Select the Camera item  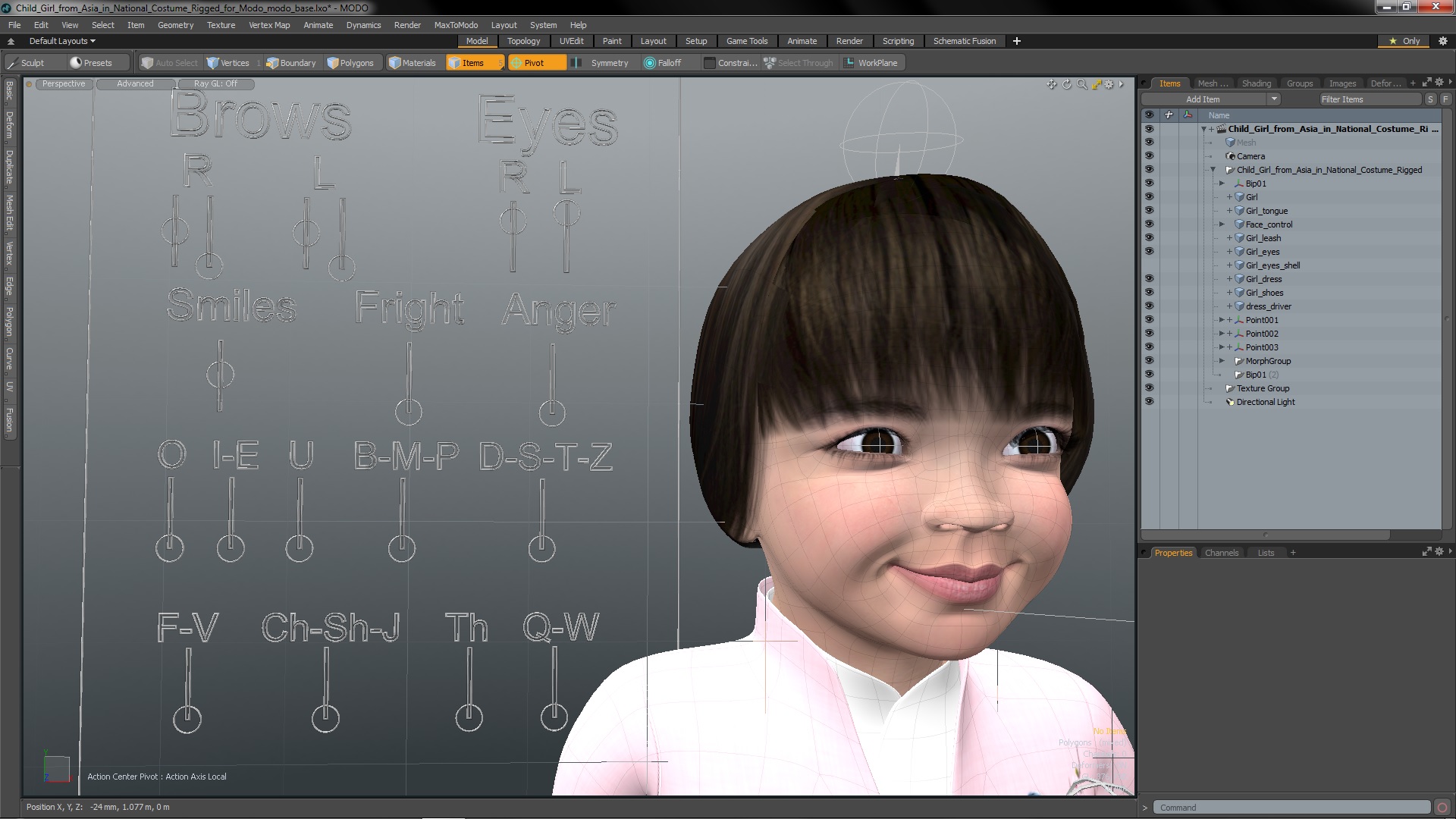1250,156
